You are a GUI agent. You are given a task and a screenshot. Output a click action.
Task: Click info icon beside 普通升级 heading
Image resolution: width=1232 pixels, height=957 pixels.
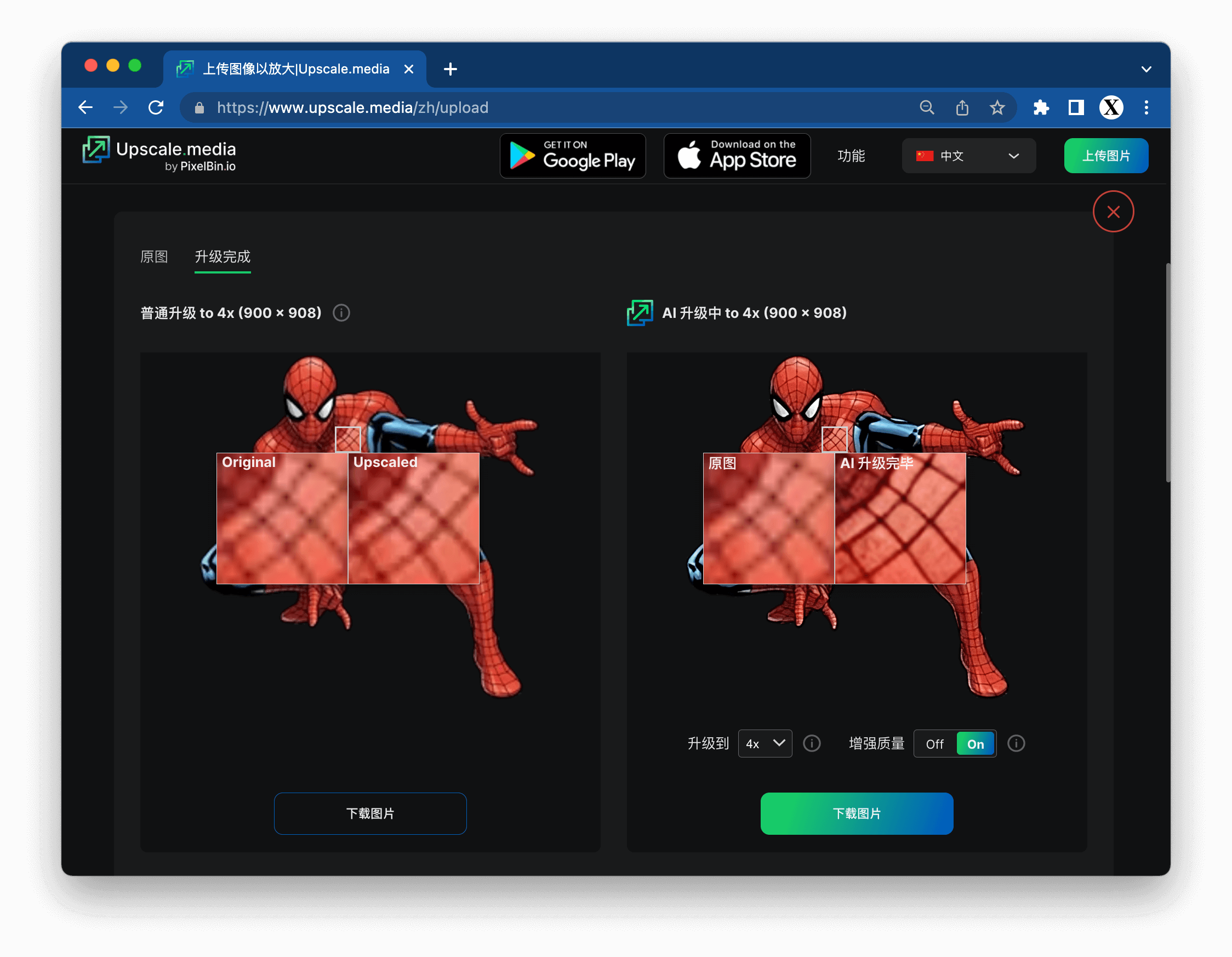[x=341, y=312]
